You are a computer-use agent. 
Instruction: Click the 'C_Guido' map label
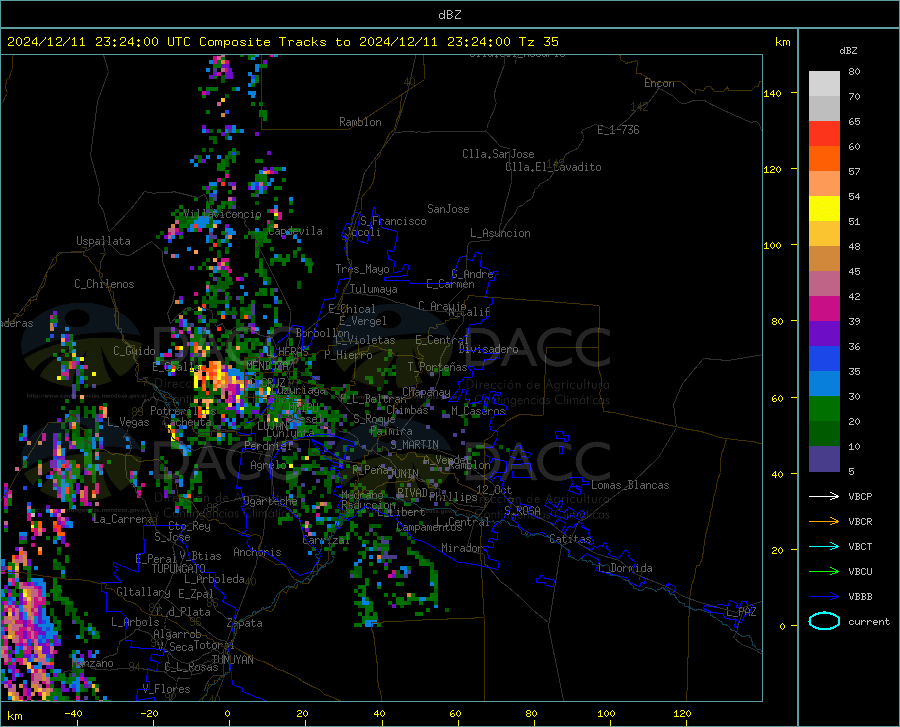pos(134,351)
